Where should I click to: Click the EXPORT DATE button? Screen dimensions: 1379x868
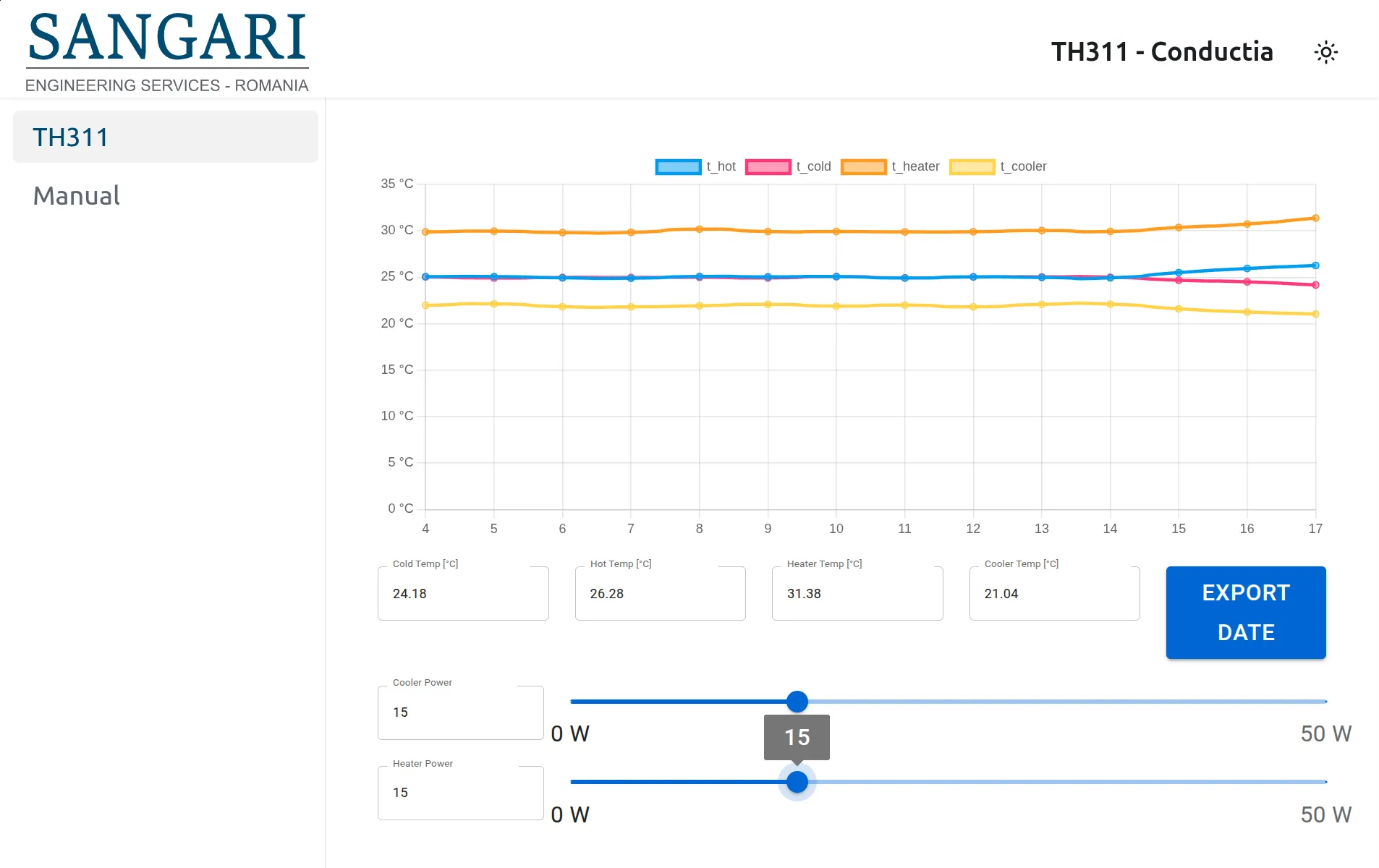[1244, 612]
